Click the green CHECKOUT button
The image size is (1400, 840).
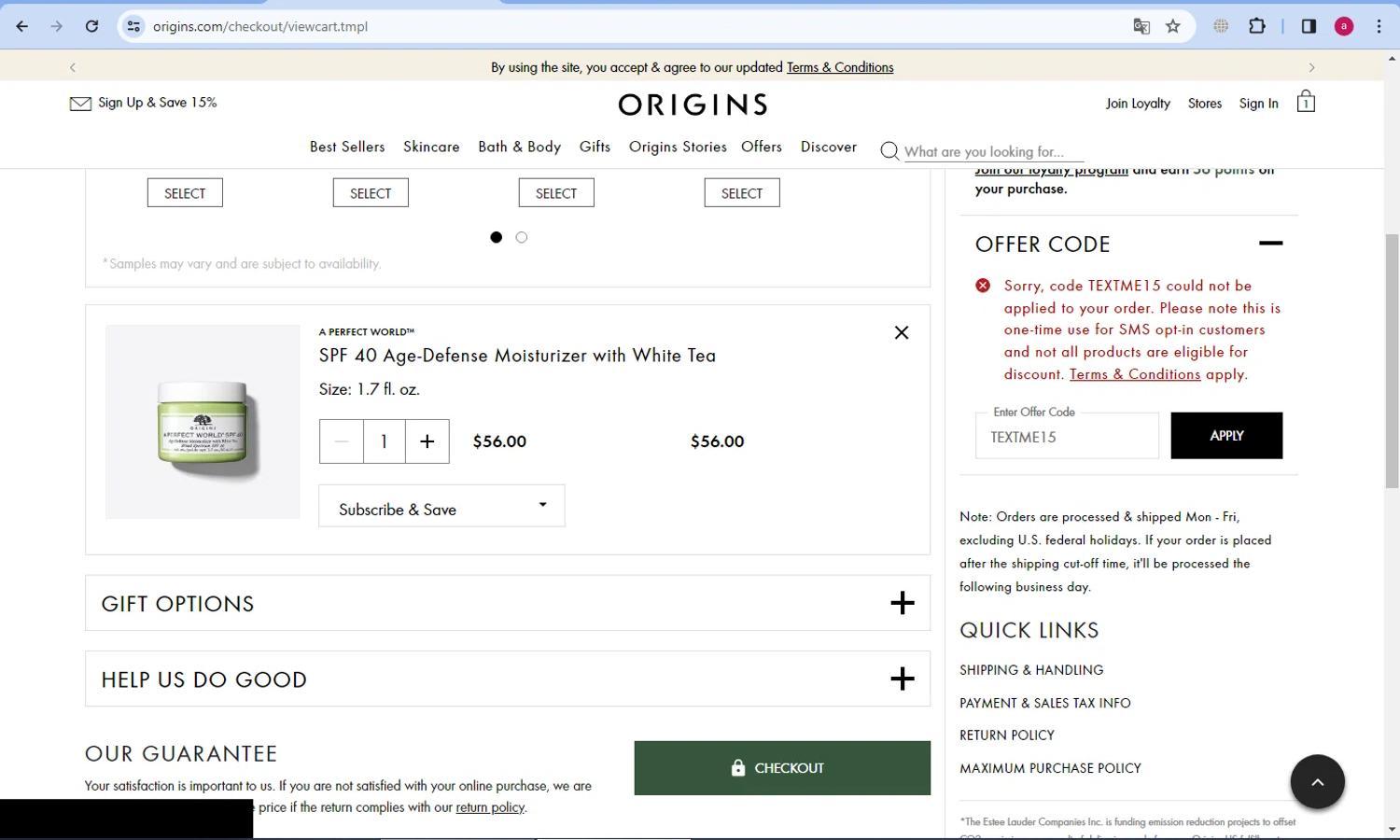click(782, 768)
